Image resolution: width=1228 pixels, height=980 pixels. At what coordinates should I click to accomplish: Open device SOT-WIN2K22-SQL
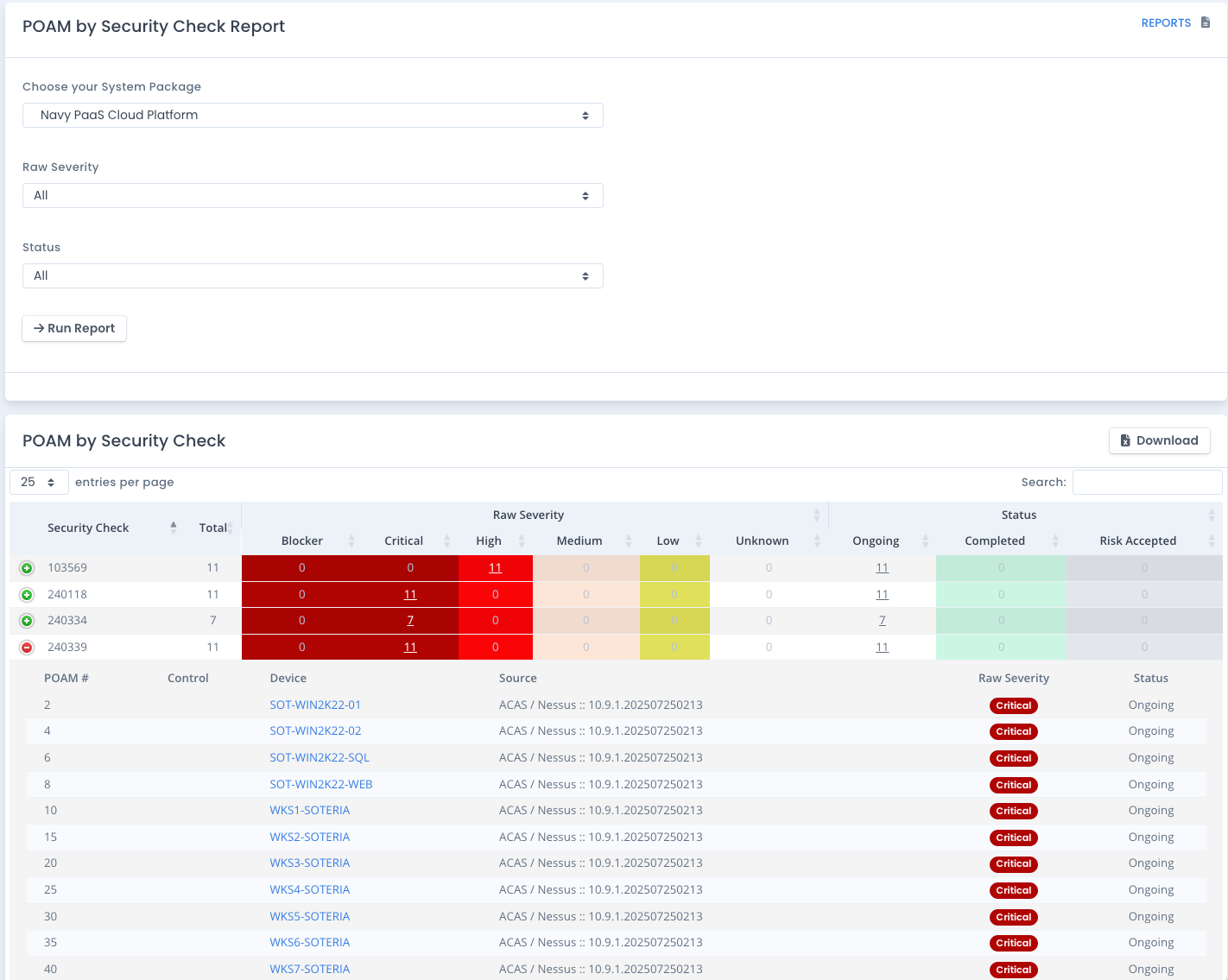point(320,757)
